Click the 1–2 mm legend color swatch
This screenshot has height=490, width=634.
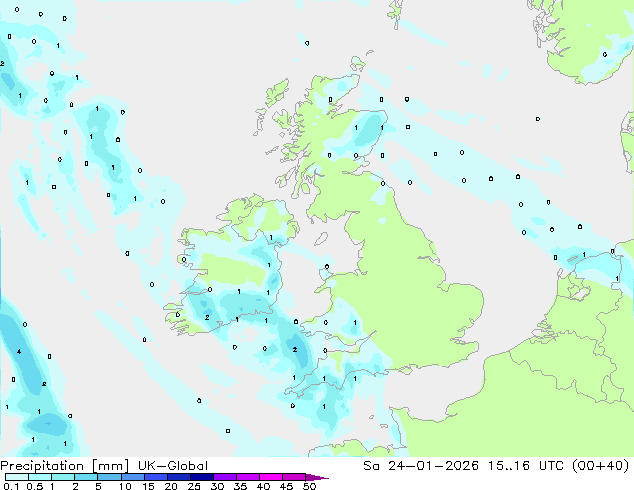pos(63,477)
